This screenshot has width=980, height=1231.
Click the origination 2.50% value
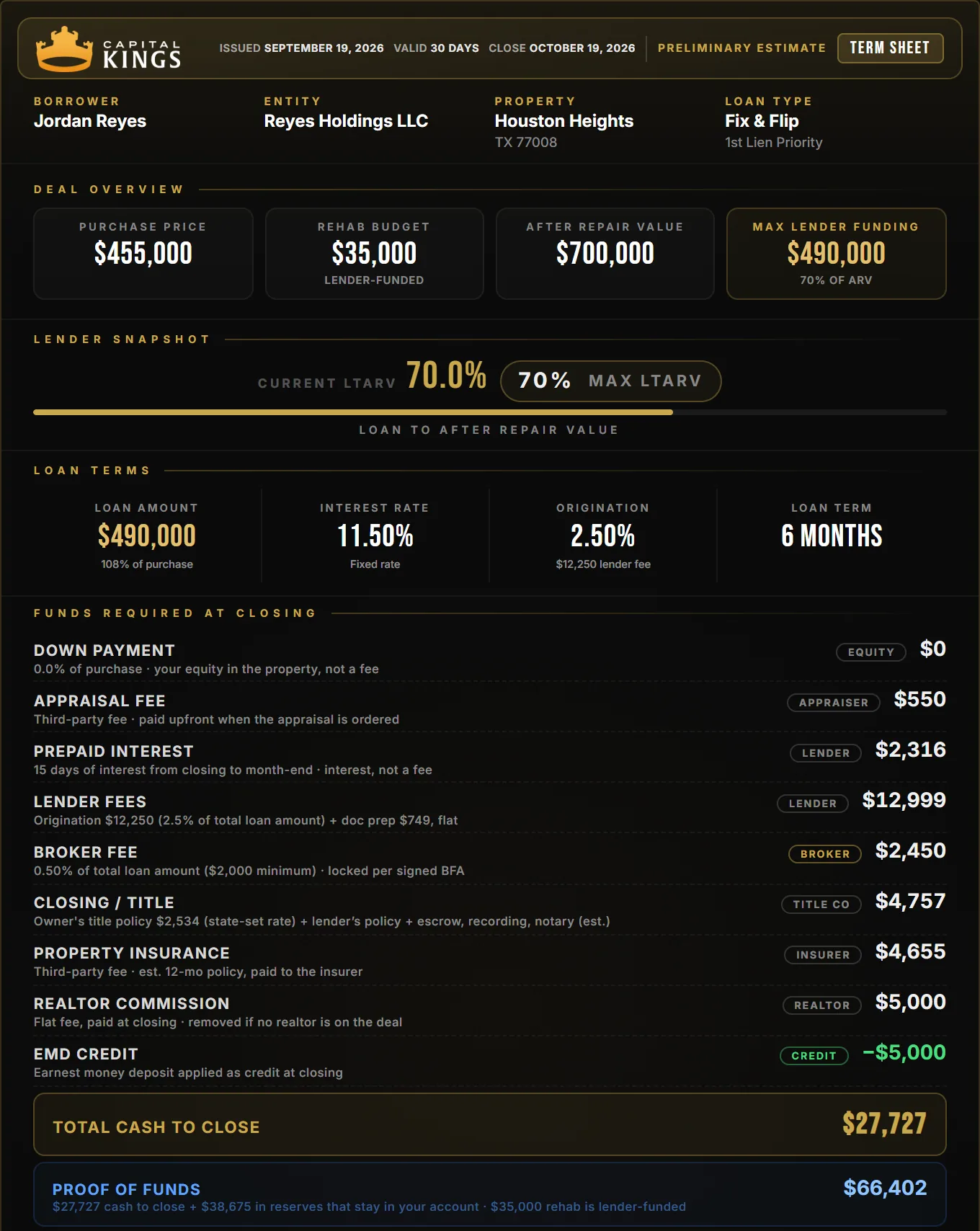(x=603, y=535)
